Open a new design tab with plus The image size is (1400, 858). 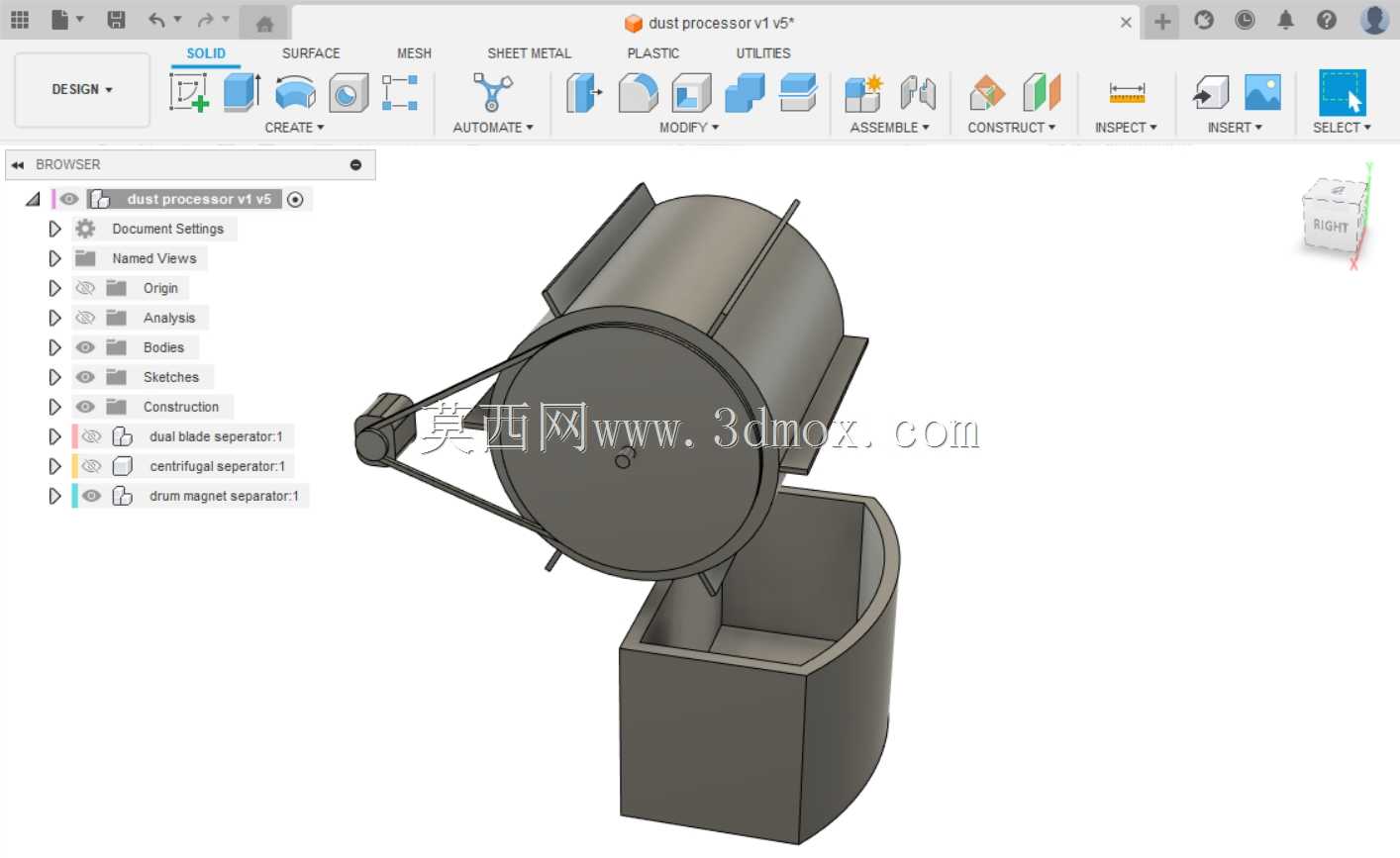pos(1162,21)
